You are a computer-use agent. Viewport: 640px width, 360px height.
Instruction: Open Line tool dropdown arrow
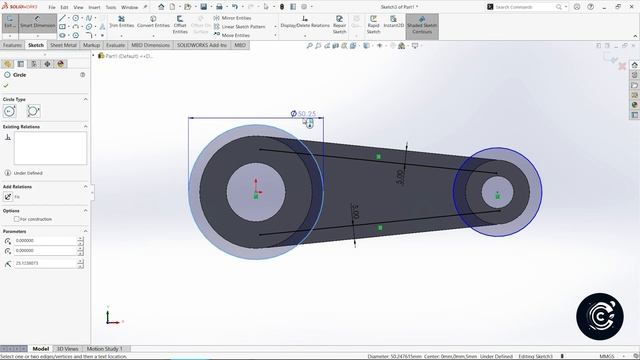pyautogui.click(x=69, y=18)
